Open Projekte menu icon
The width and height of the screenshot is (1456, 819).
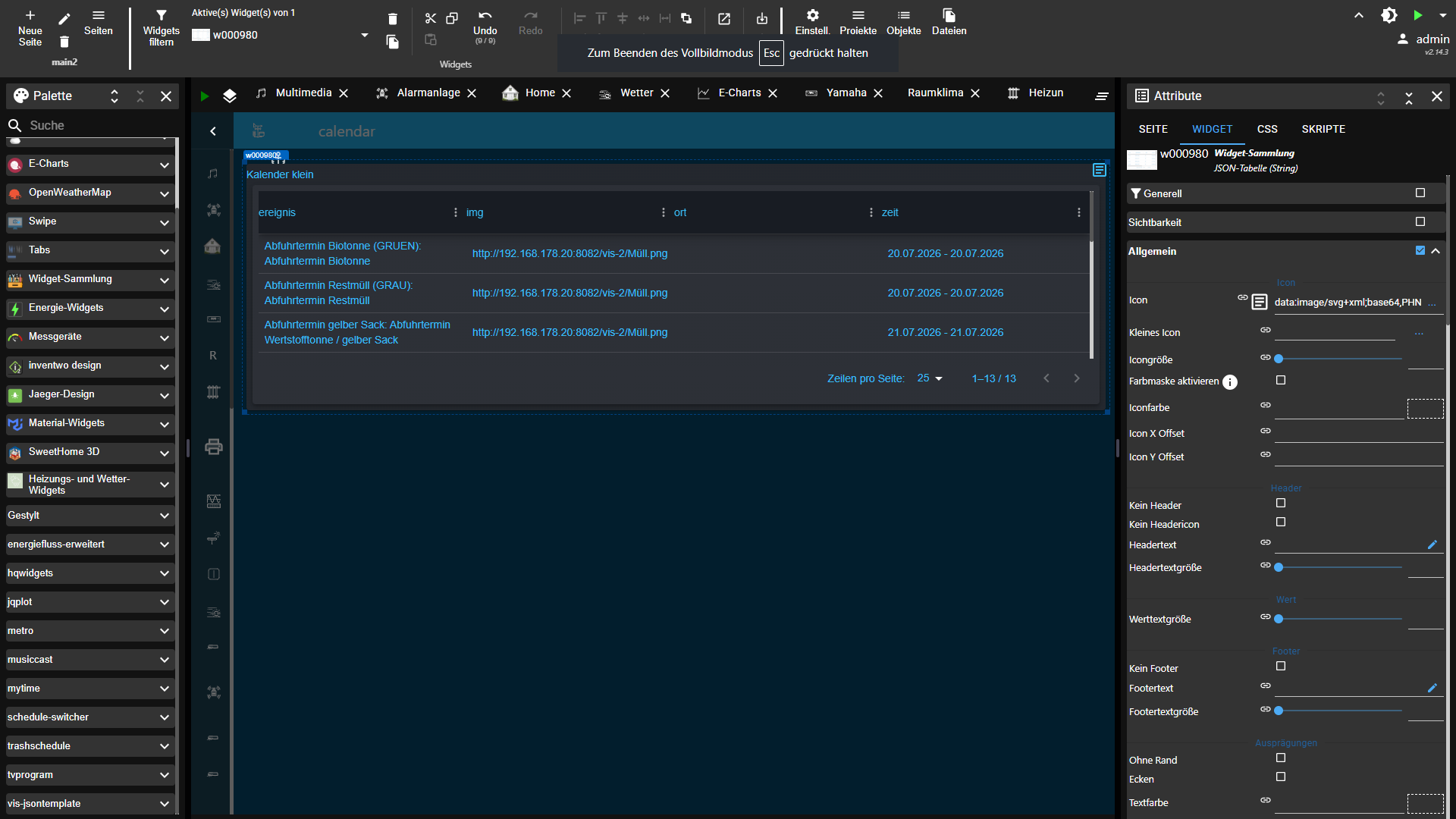click(x=858, y=23)
